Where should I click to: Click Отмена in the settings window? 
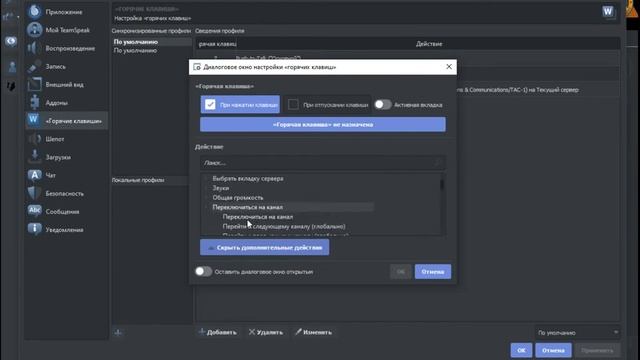pyautogui.click(x=553, y=350)
